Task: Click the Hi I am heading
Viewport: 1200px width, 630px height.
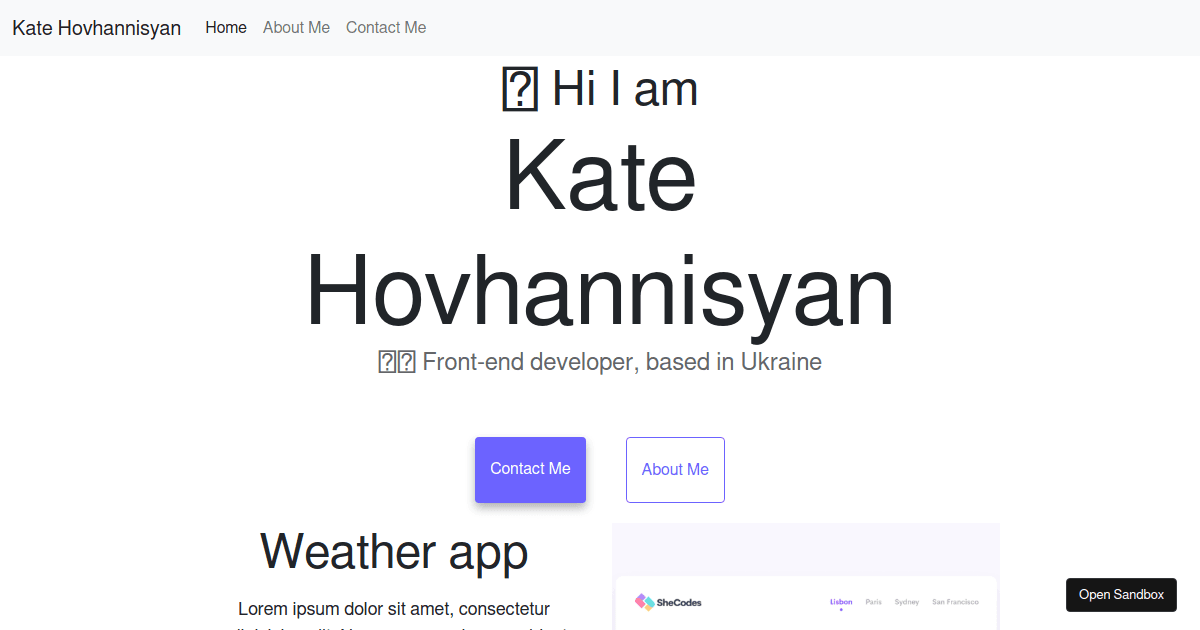Action: coord(598,90)
